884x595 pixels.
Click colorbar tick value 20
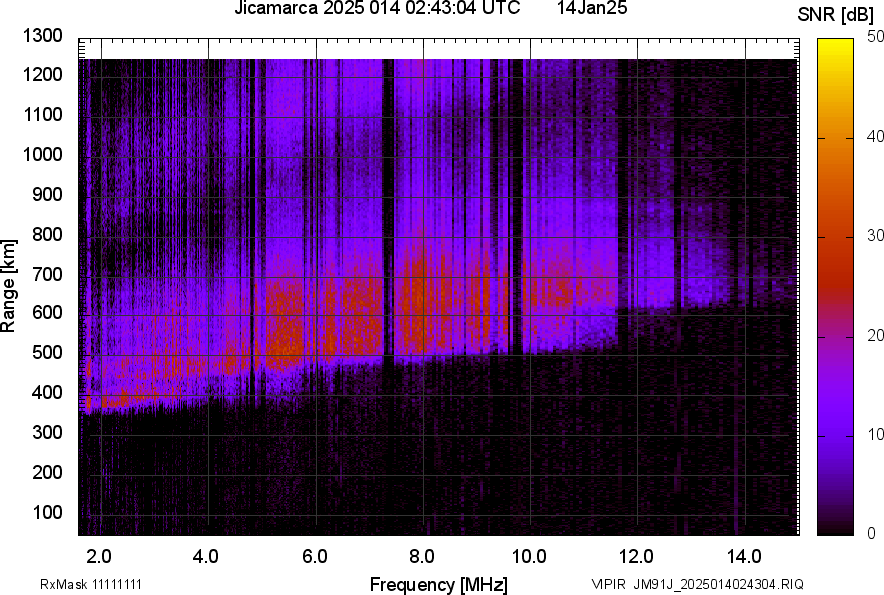[x=876, y=336]
